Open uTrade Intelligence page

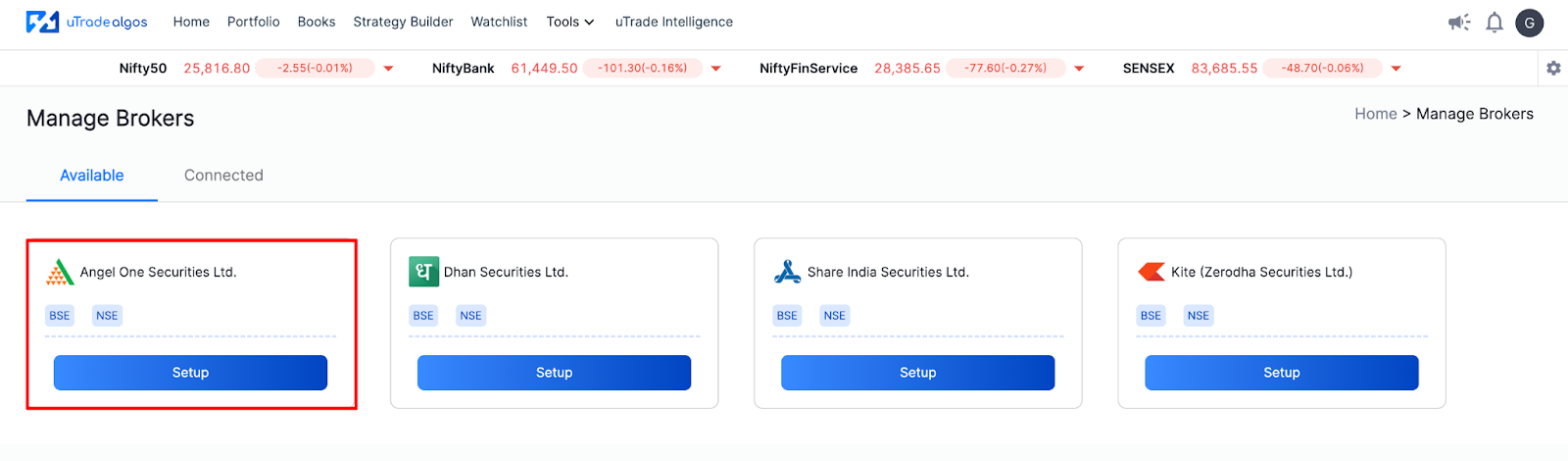[x=674, y=22]
